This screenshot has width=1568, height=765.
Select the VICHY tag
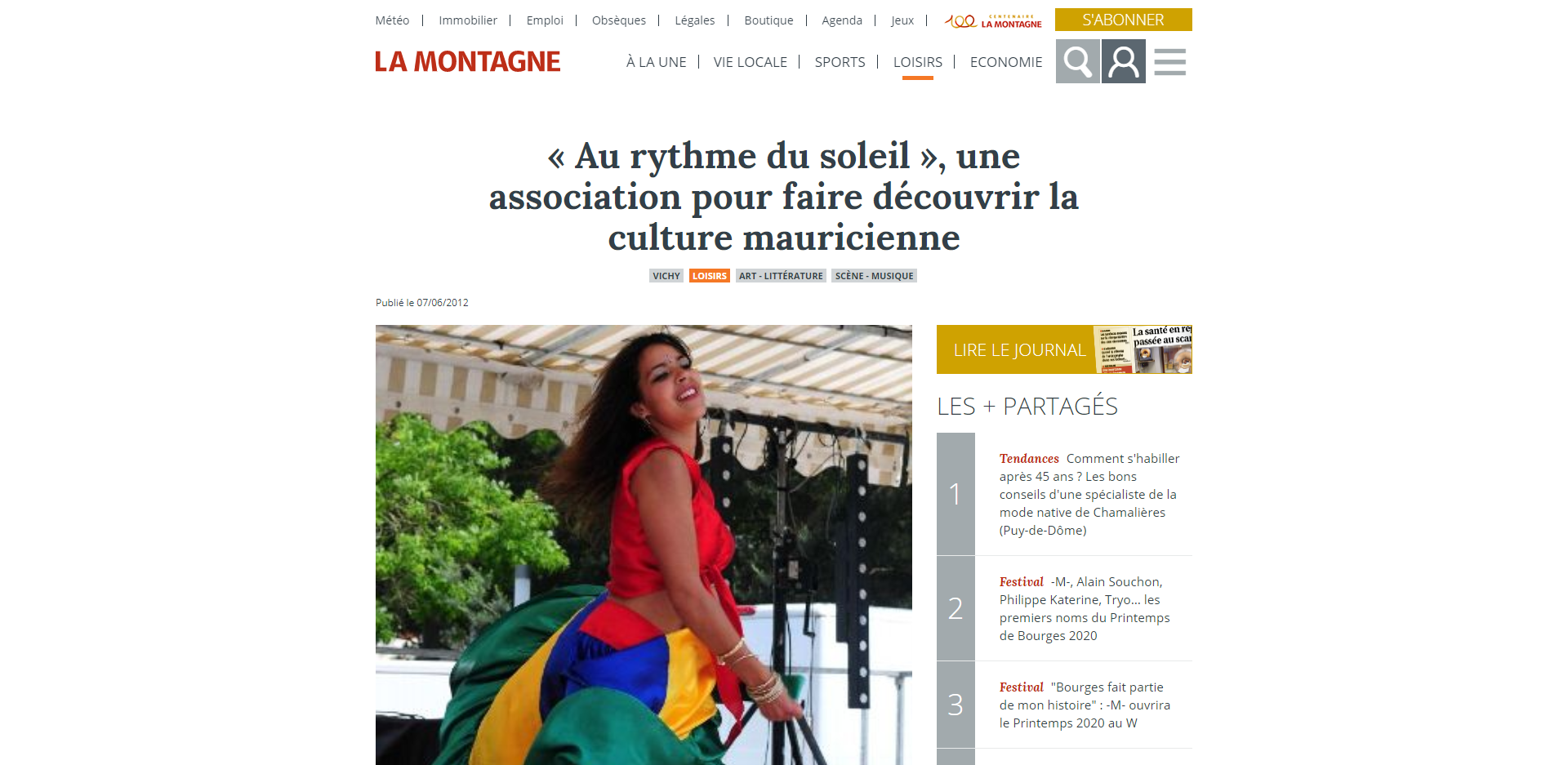(x=666, y=276)
